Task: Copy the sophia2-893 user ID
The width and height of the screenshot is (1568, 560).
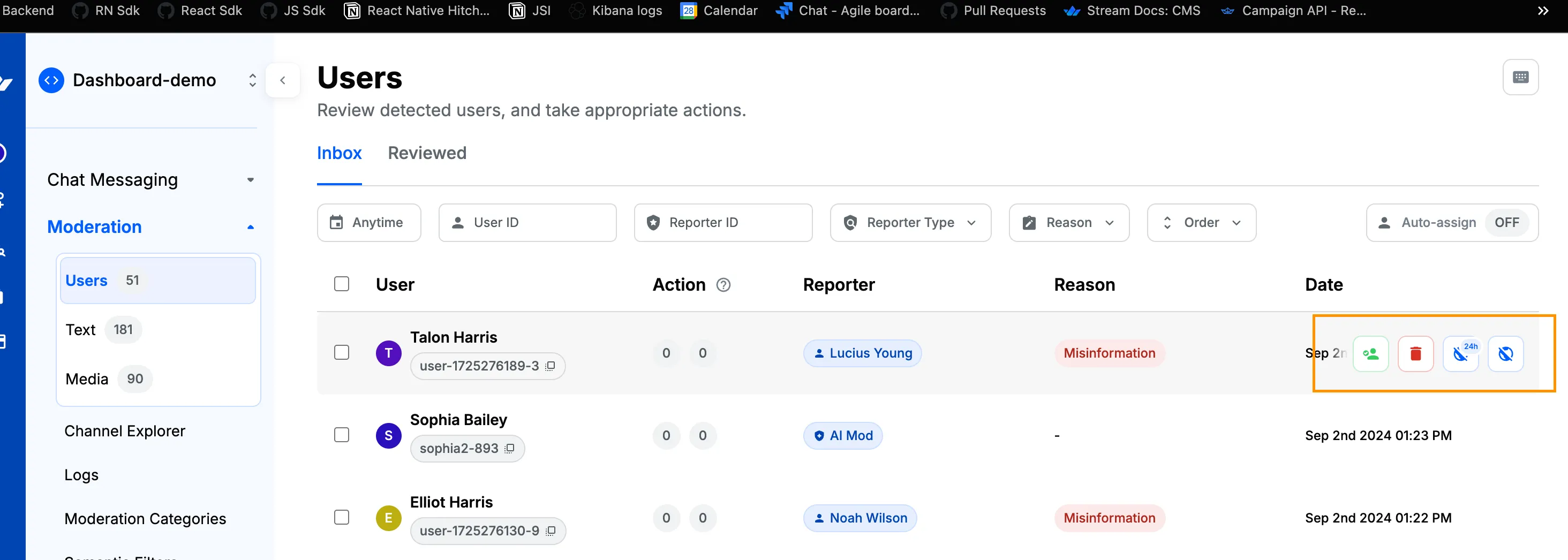Action: (509, 449)
